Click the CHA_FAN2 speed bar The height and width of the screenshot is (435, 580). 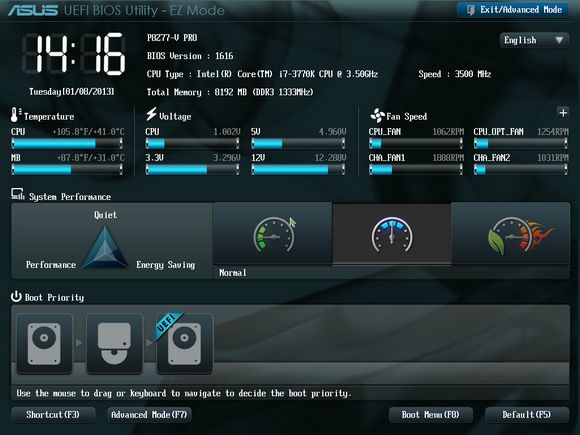coord(521,169)
